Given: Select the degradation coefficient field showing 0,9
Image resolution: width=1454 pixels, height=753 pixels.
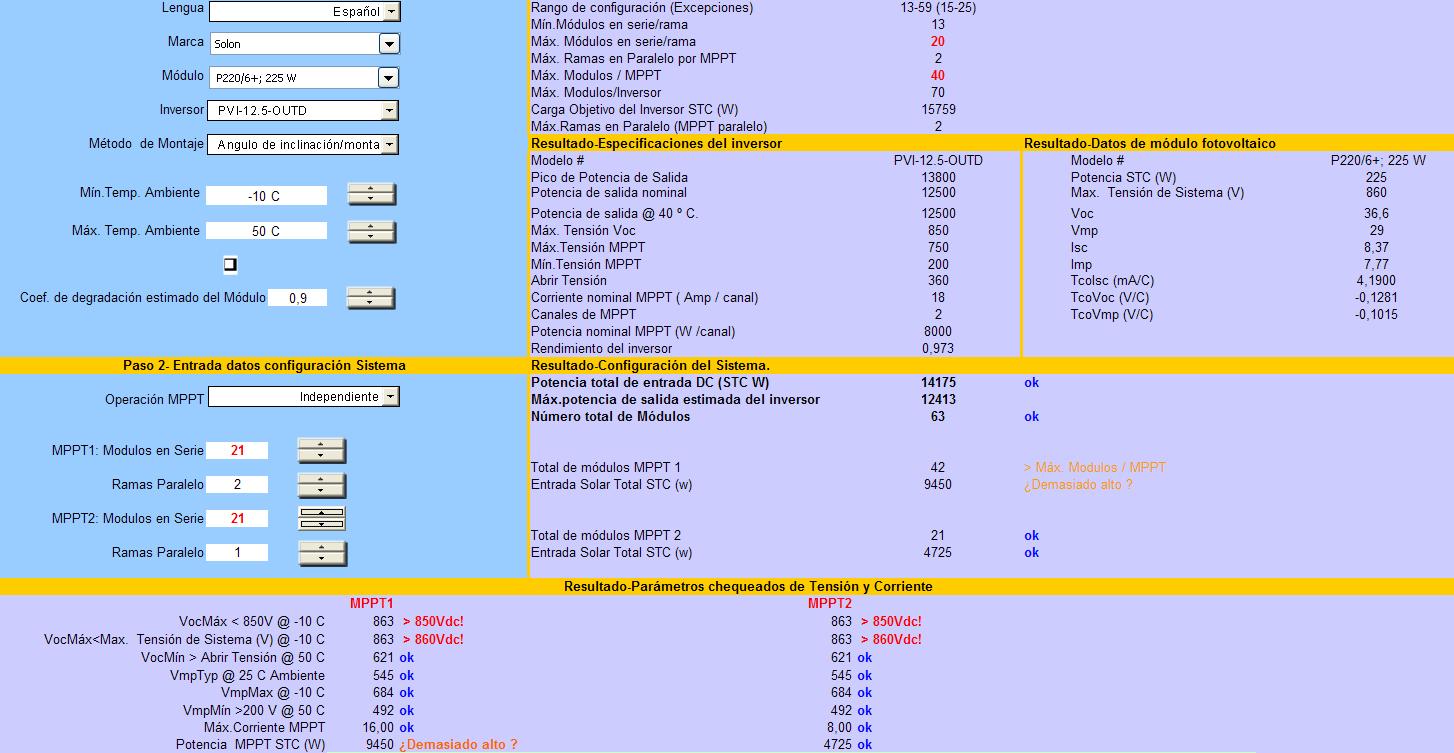Looking at the screenshot, I should (298, 298).
